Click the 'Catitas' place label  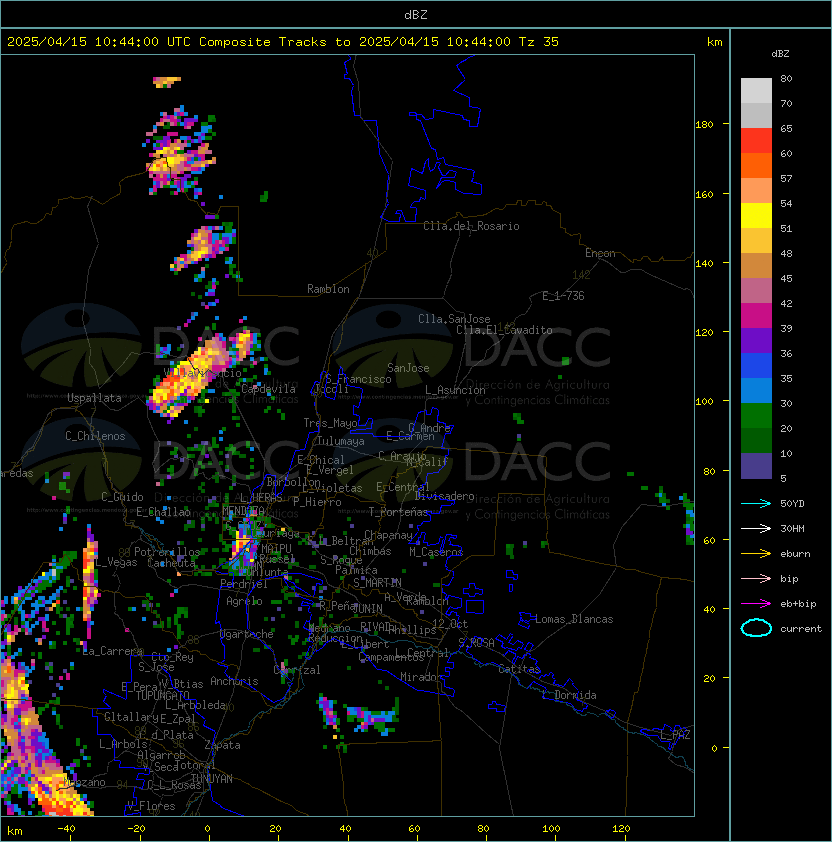[519, 669]
